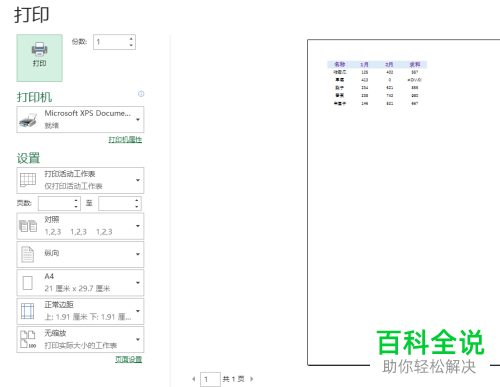Decrease the pages-to value with the down arrow
This screenshot has height=387, width=500.
(137, 207)
